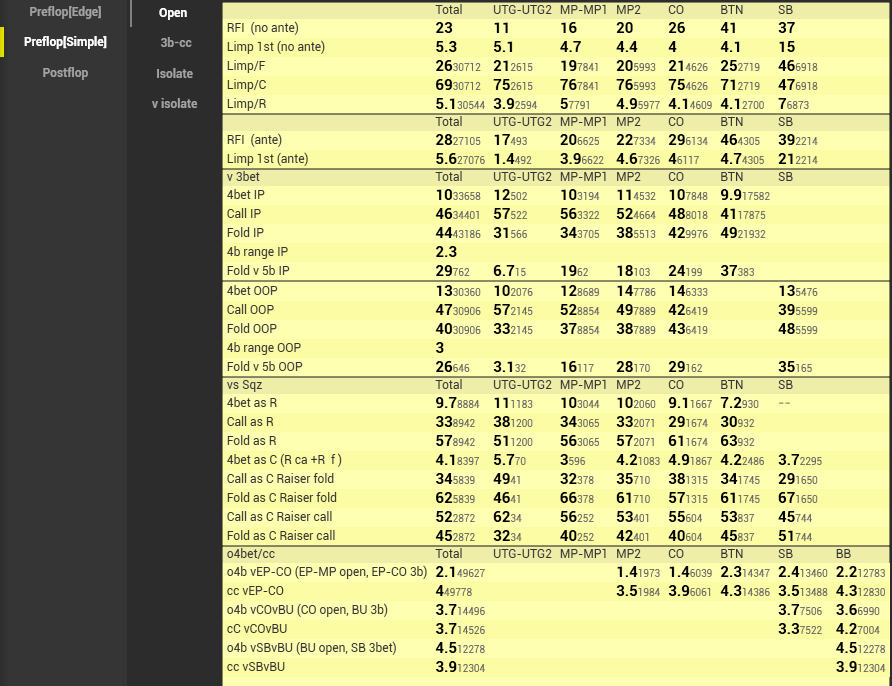Click the RFI (no ante) row label

pos(262,28)
